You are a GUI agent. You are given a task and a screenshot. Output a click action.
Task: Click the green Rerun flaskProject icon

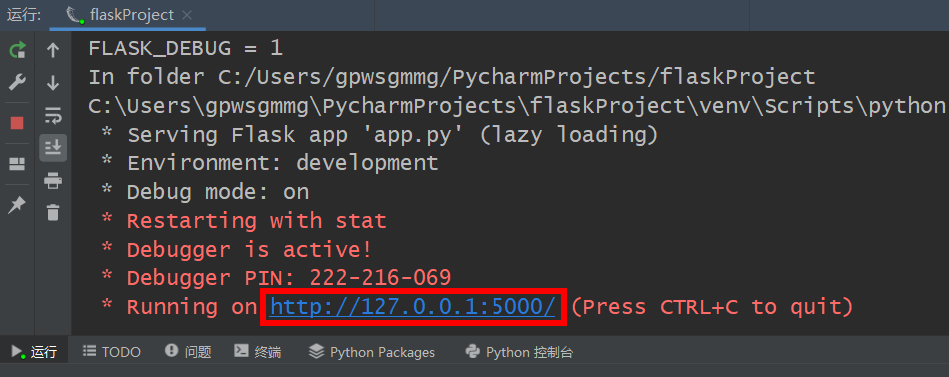[17, 50]
